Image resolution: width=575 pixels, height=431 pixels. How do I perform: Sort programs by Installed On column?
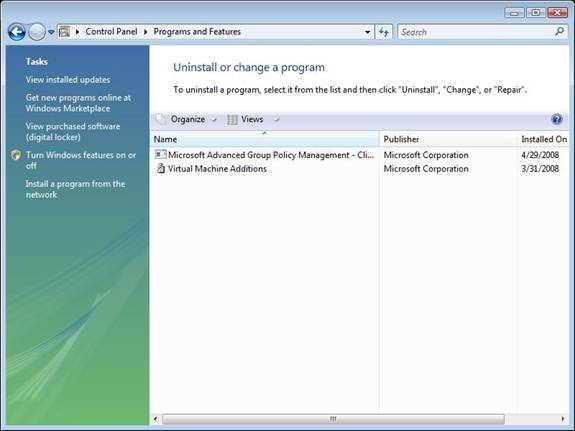click(543, 139)
